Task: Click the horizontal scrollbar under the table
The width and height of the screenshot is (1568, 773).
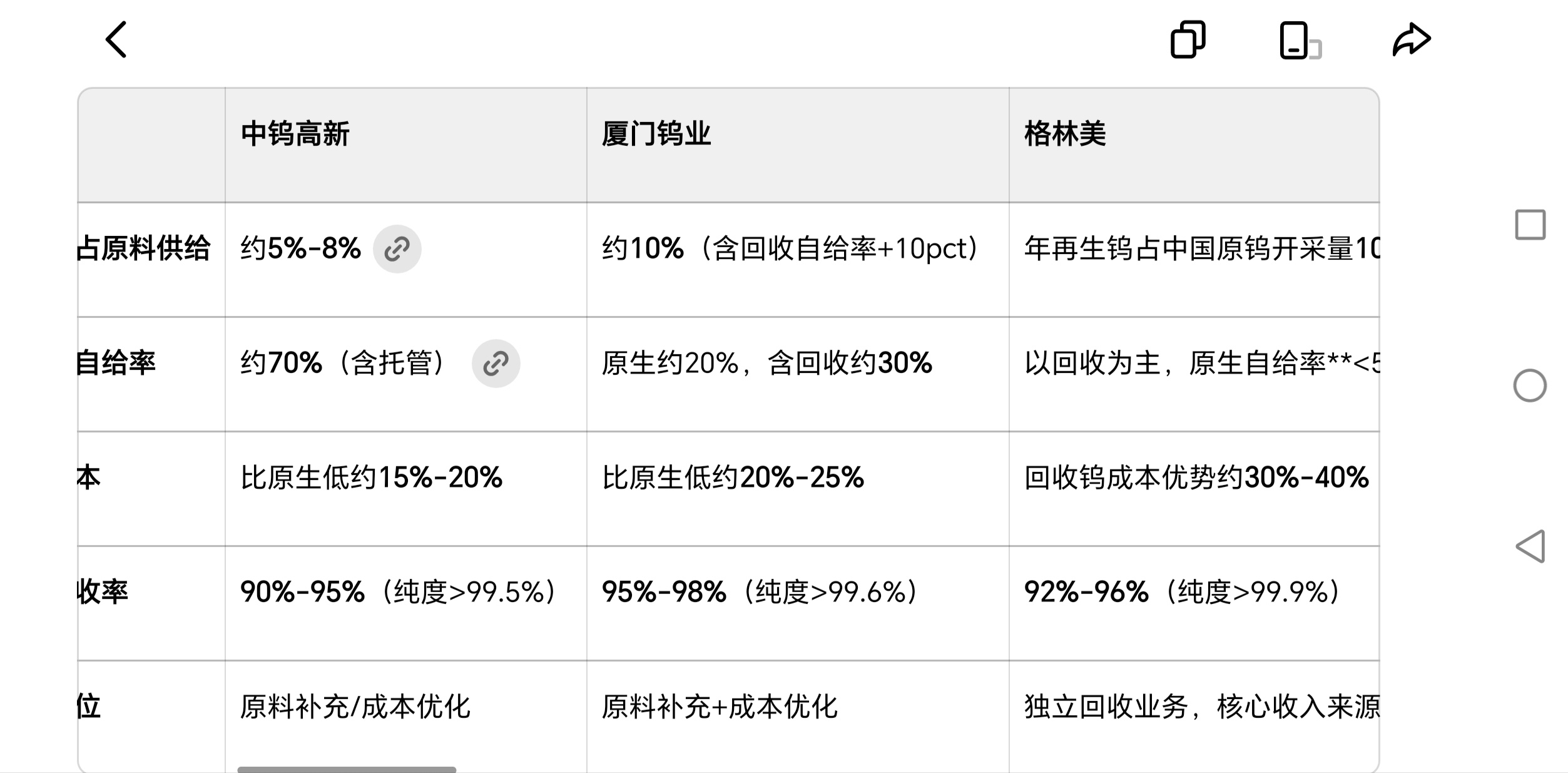Action: (x=347, y=769)
